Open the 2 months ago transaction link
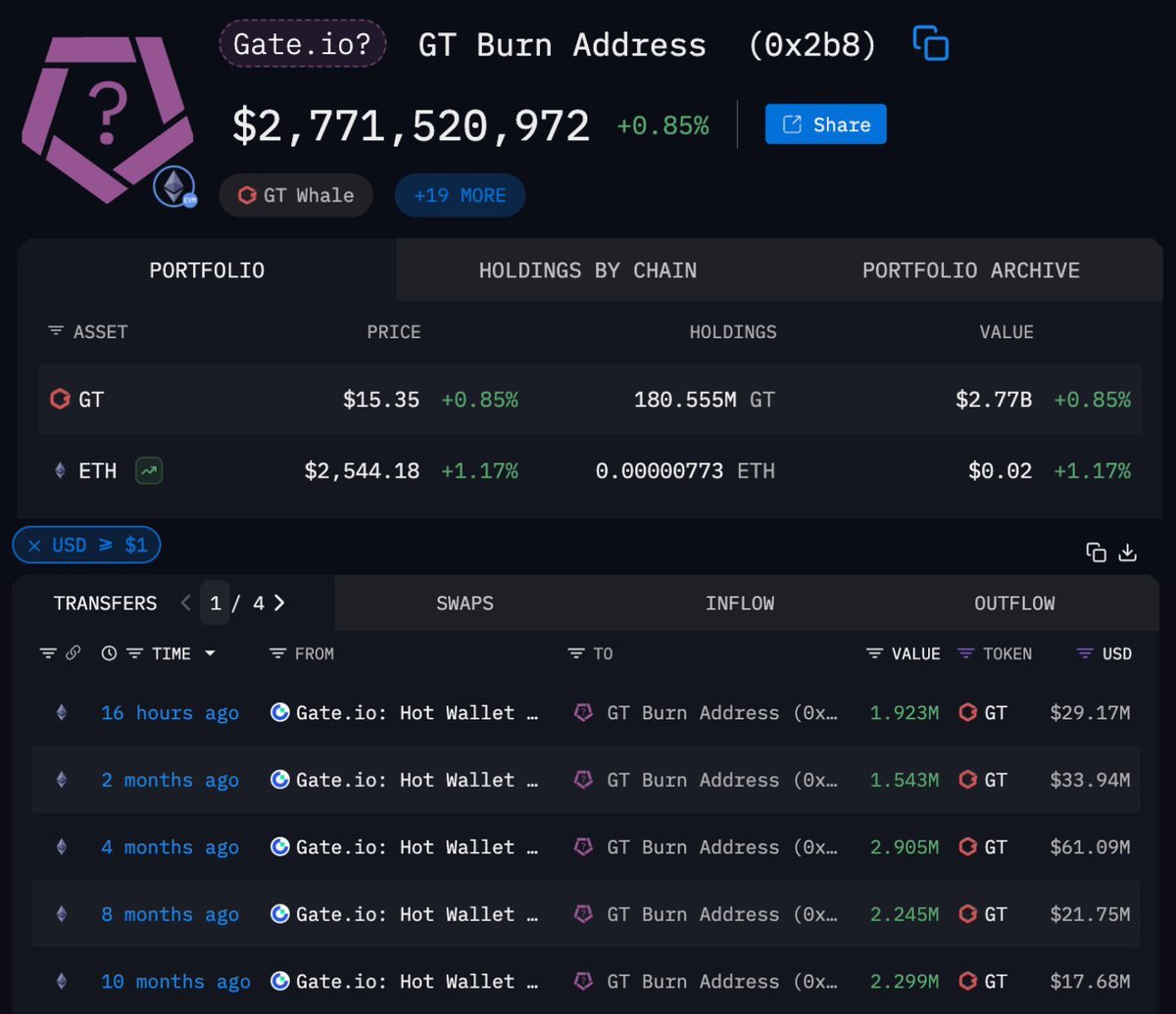The height and width of the screenshot is (1014, 1176). 170,780
